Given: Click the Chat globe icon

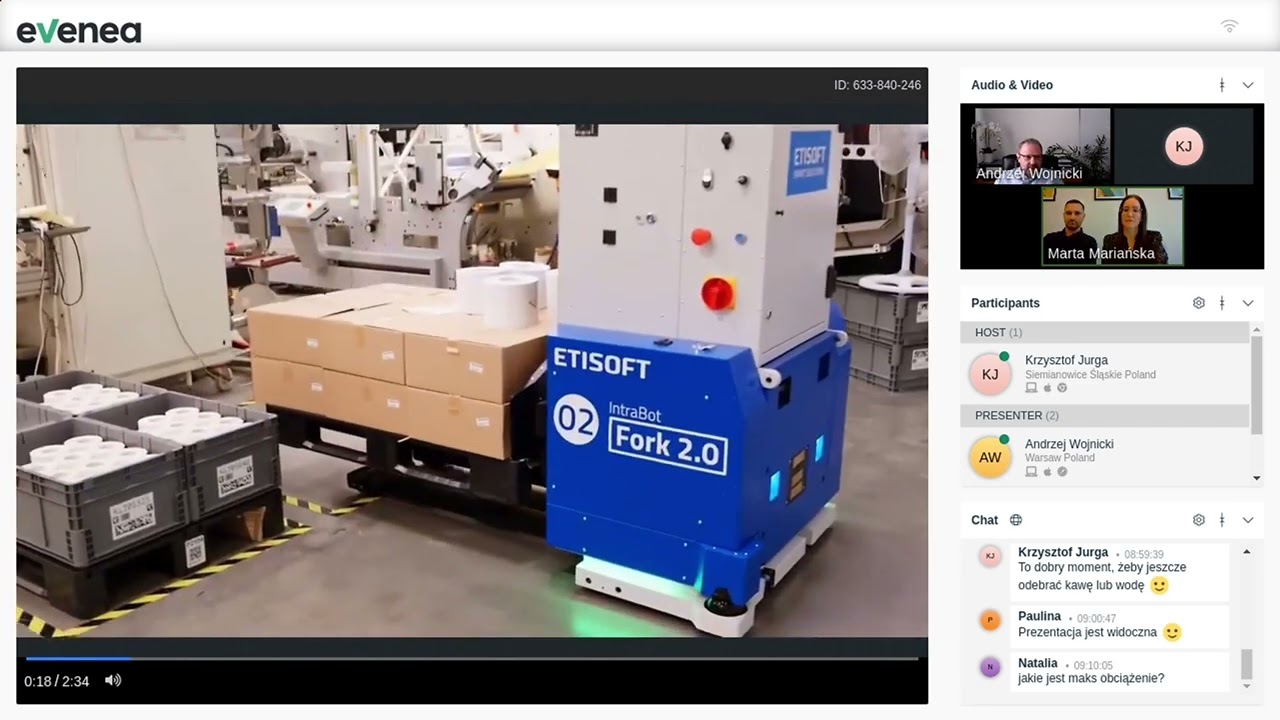Looking at the screenshot, I should pyautogui.click(x=1016, y=520).
